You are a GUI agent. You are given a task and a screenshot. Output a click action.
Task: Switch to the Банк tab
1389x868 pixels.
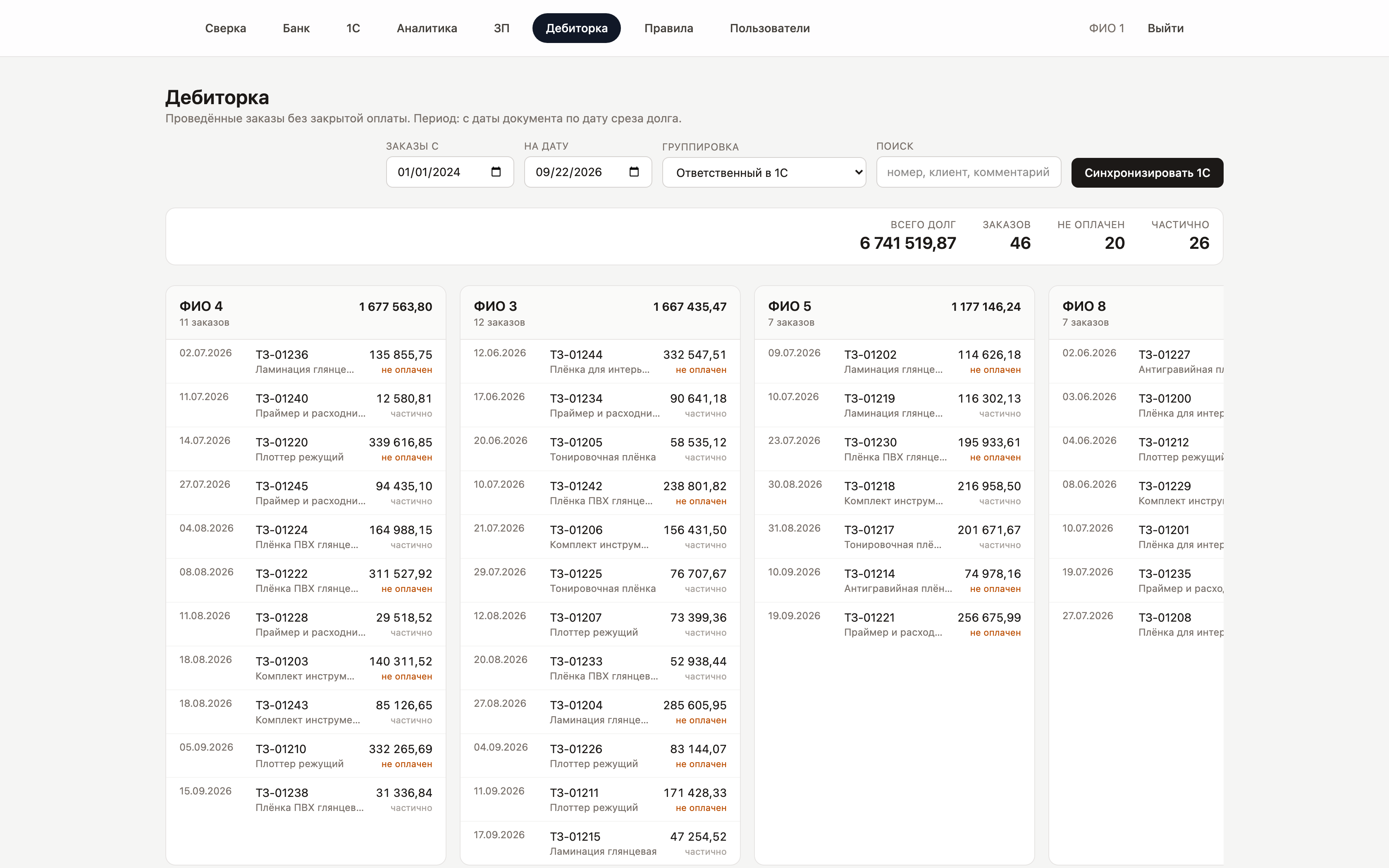[296, 28]
